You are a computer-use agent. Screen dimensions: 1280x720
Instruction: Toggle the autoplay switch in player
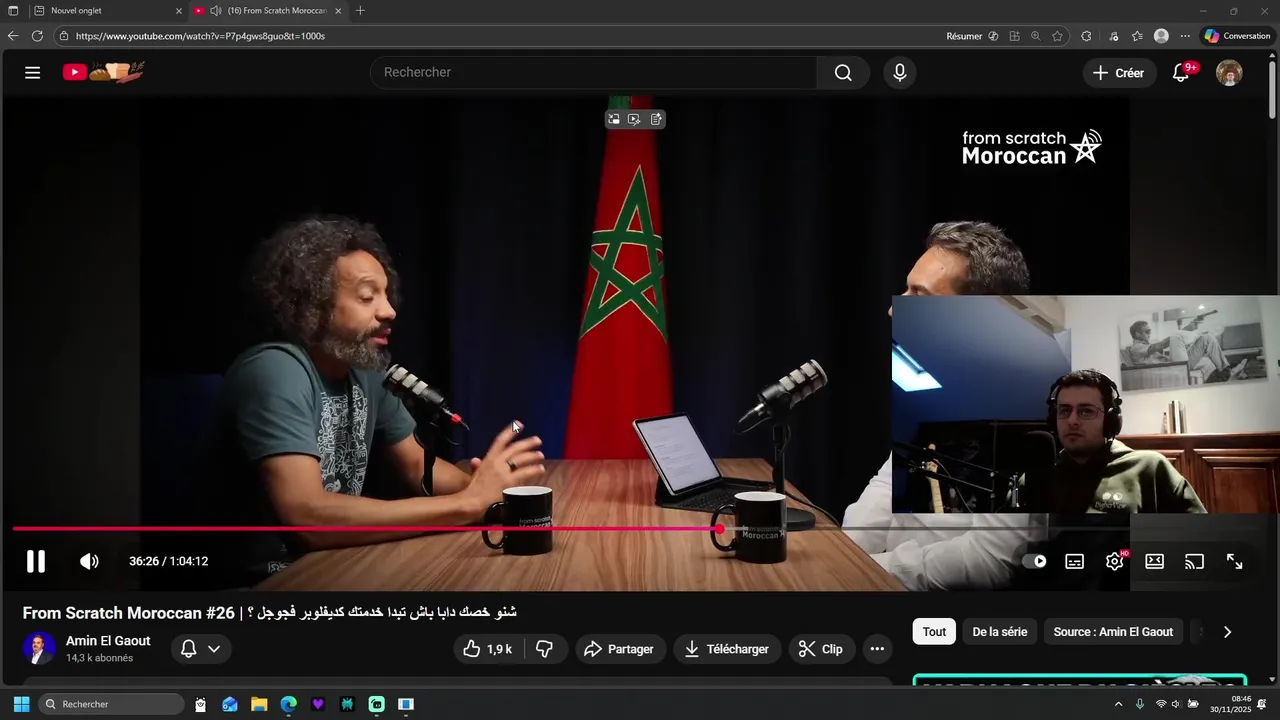click(x=1034, y=561)
